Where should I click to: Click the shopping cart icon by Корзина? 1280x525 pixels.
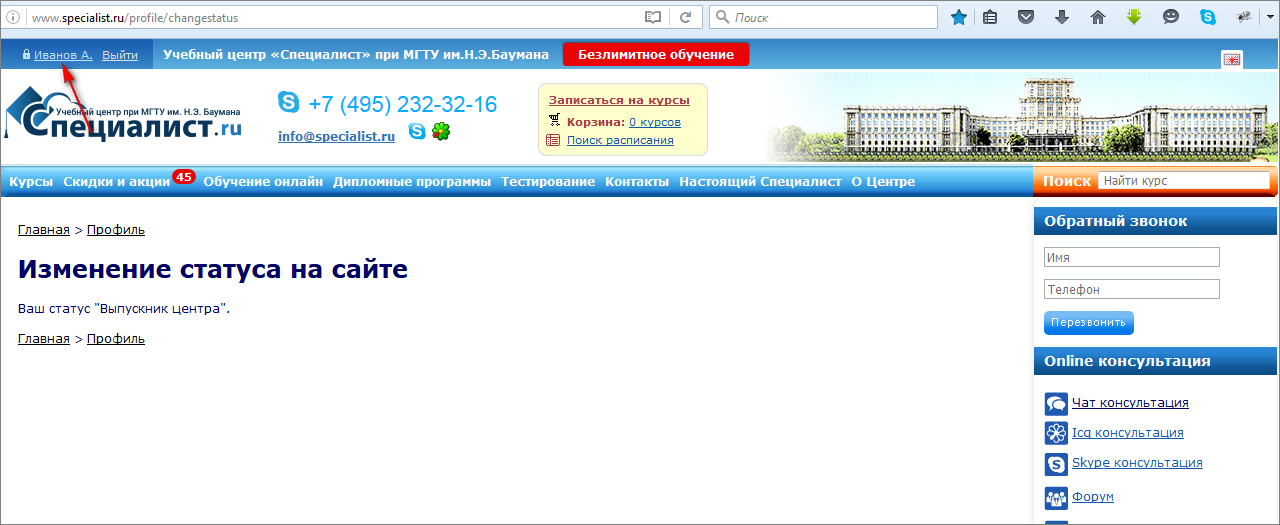(554, 121)
